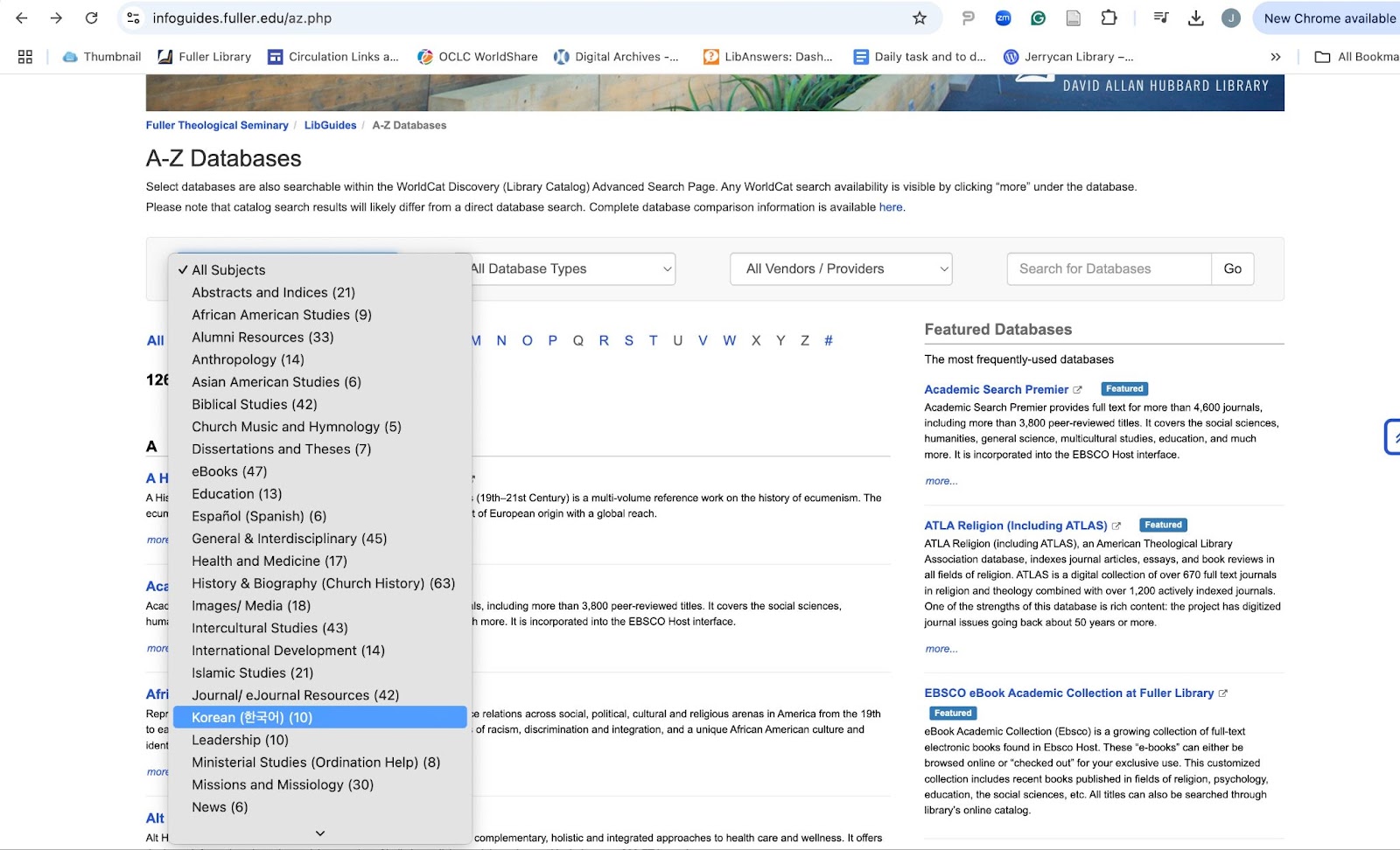Viewport: 1400px width, 850px height.
Task: Click the Search for Databases field
Action: 1109,269
